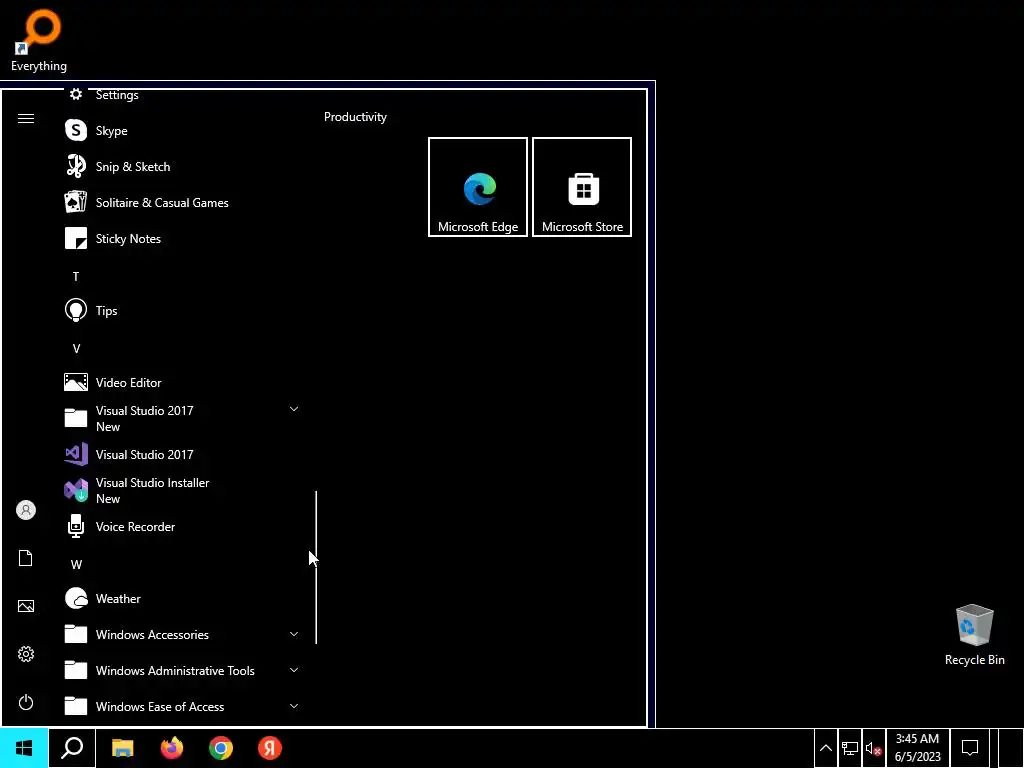Launch Google Chrome from taskbar
Screen dimensions: 1024x768
point(221,748)
